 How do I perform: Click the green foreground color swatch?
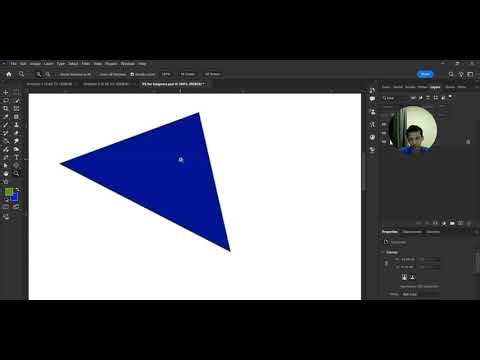pos(9,192)
